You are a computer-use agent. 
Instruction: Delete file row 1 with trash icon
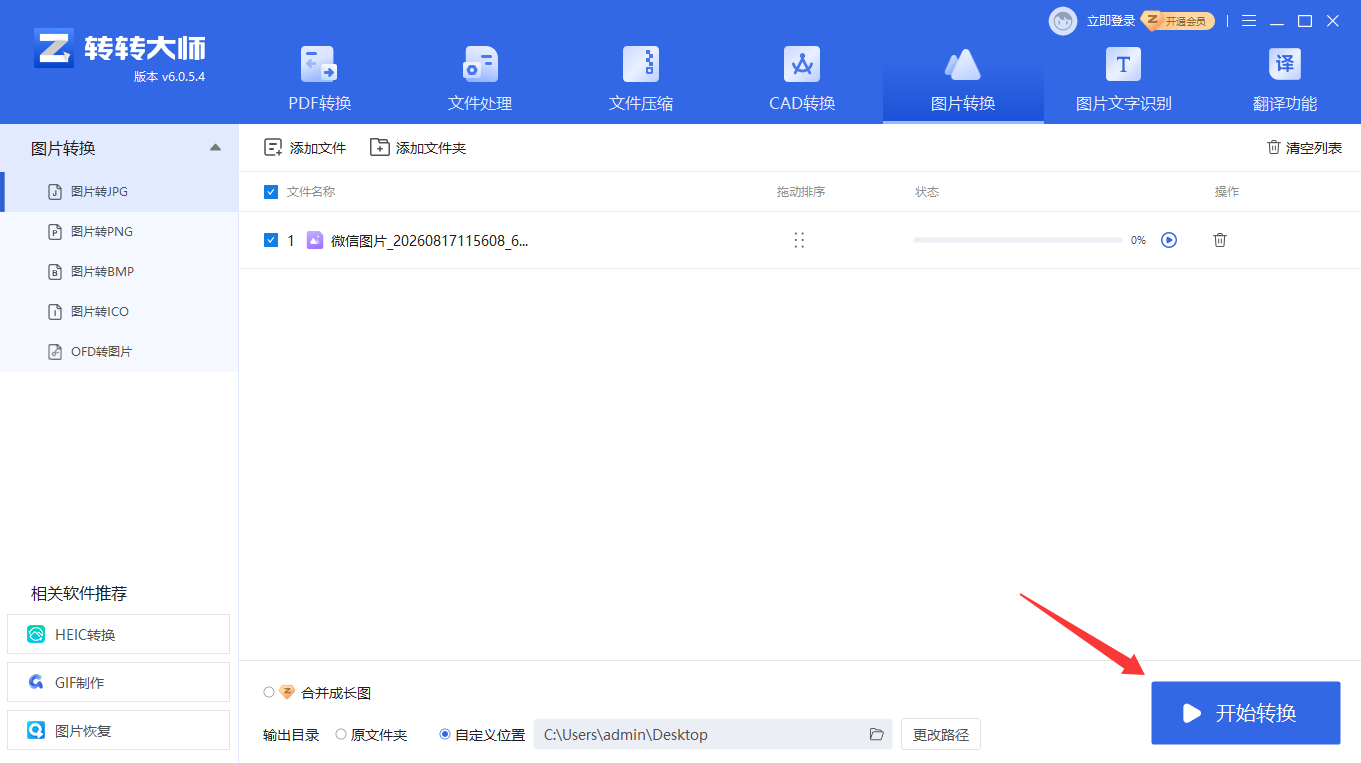[1220, 240]
